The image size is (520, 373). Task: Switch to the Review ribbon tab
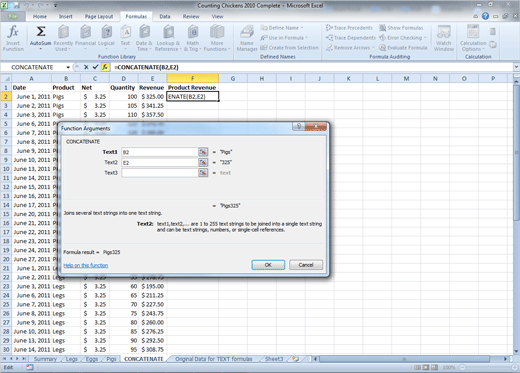pos(191,16)
